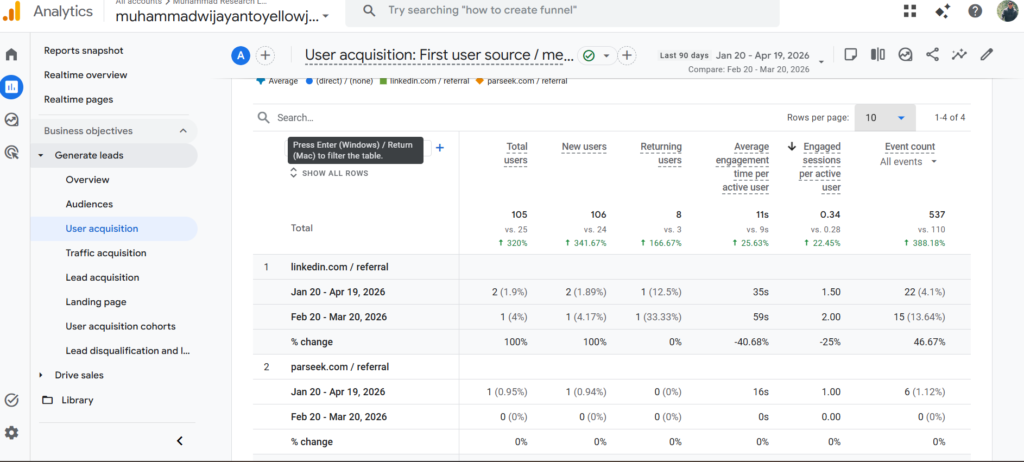
Task: Click the trend sparkline icon
Action: pyautogui.click(x=959, y=54)
